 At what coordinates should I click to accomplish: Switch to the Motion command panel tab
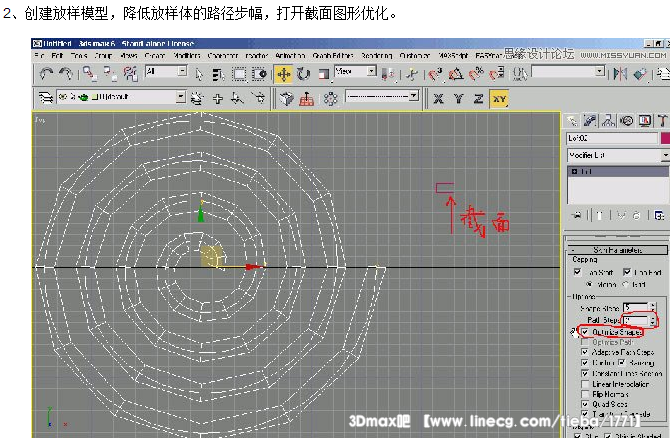(x=627, y=121)
